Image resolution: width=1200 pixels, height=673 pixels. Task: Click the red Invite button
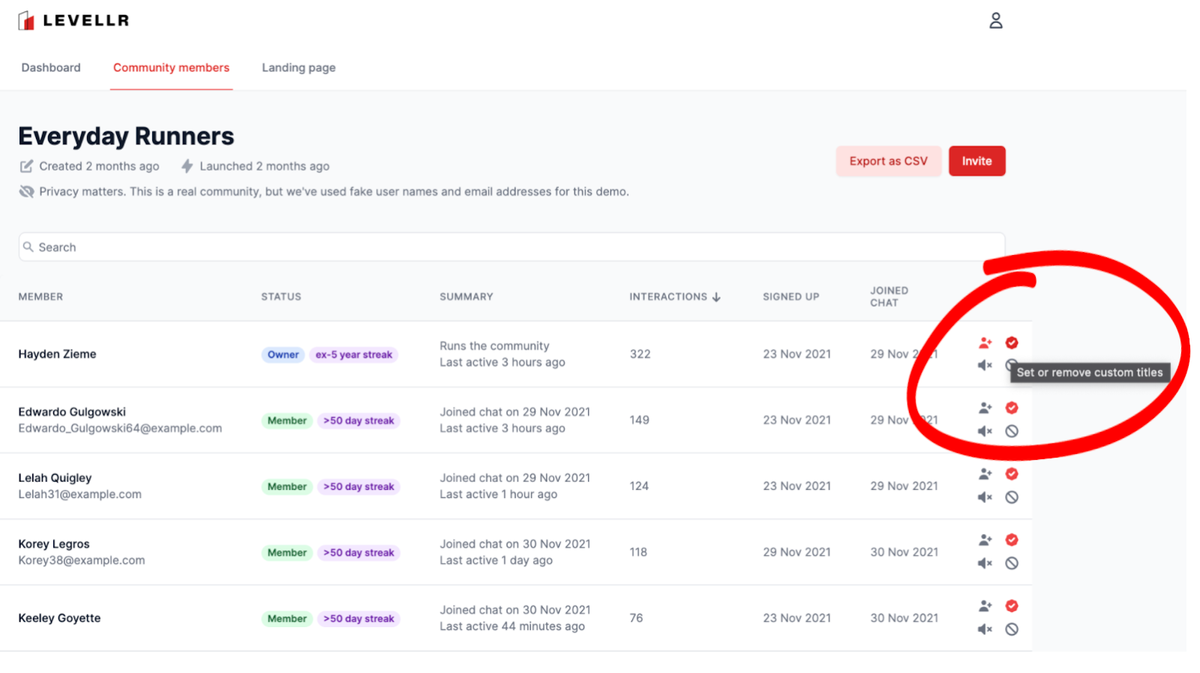977,161
